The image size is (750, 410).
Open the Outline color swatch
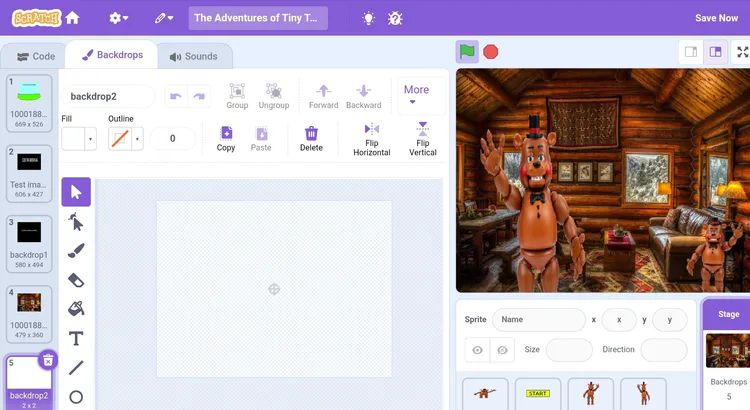pos(120,139)
